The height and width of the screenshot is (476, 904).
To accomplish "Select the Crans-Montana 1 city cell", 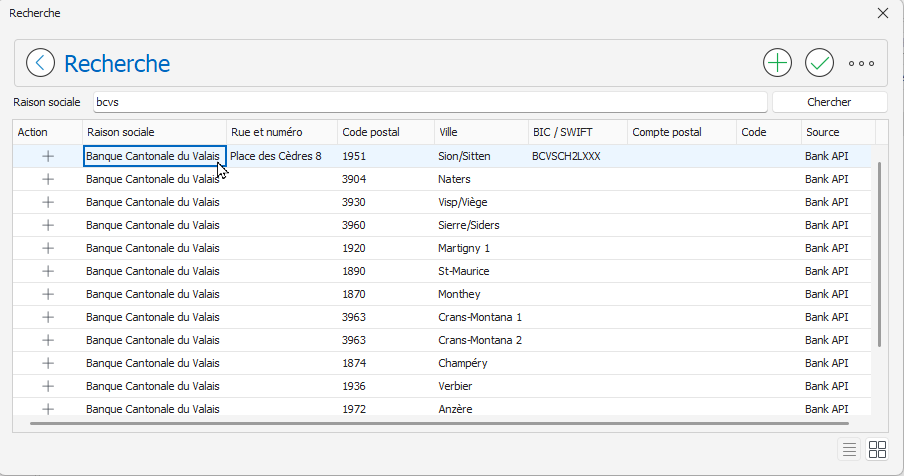I will 481,318.
